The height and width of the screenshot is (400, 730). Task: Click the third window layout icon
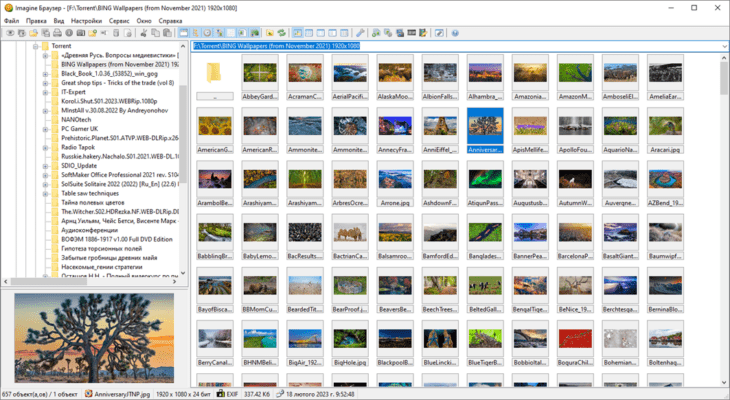coord(321,33)
